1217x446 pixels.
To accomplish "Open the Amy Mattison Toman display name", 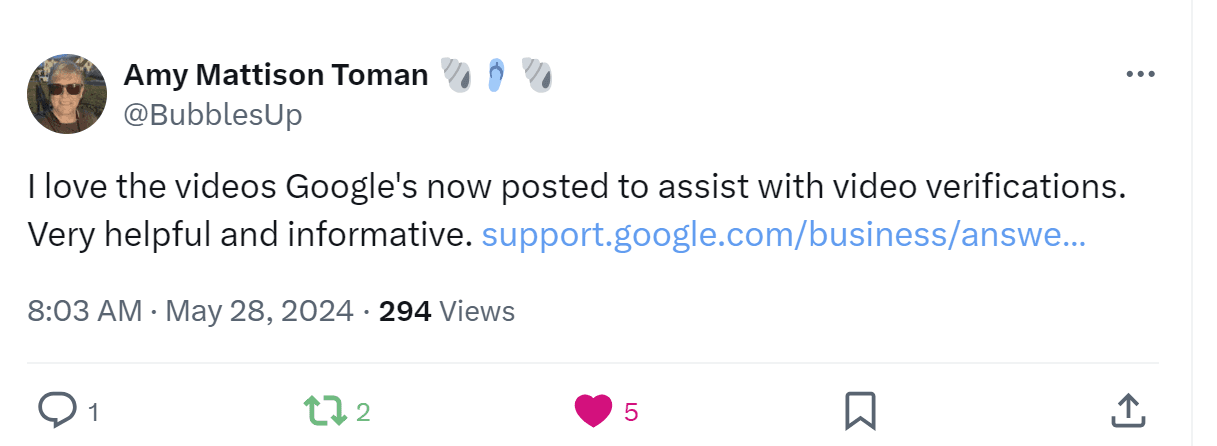I will tap(275, 74).
